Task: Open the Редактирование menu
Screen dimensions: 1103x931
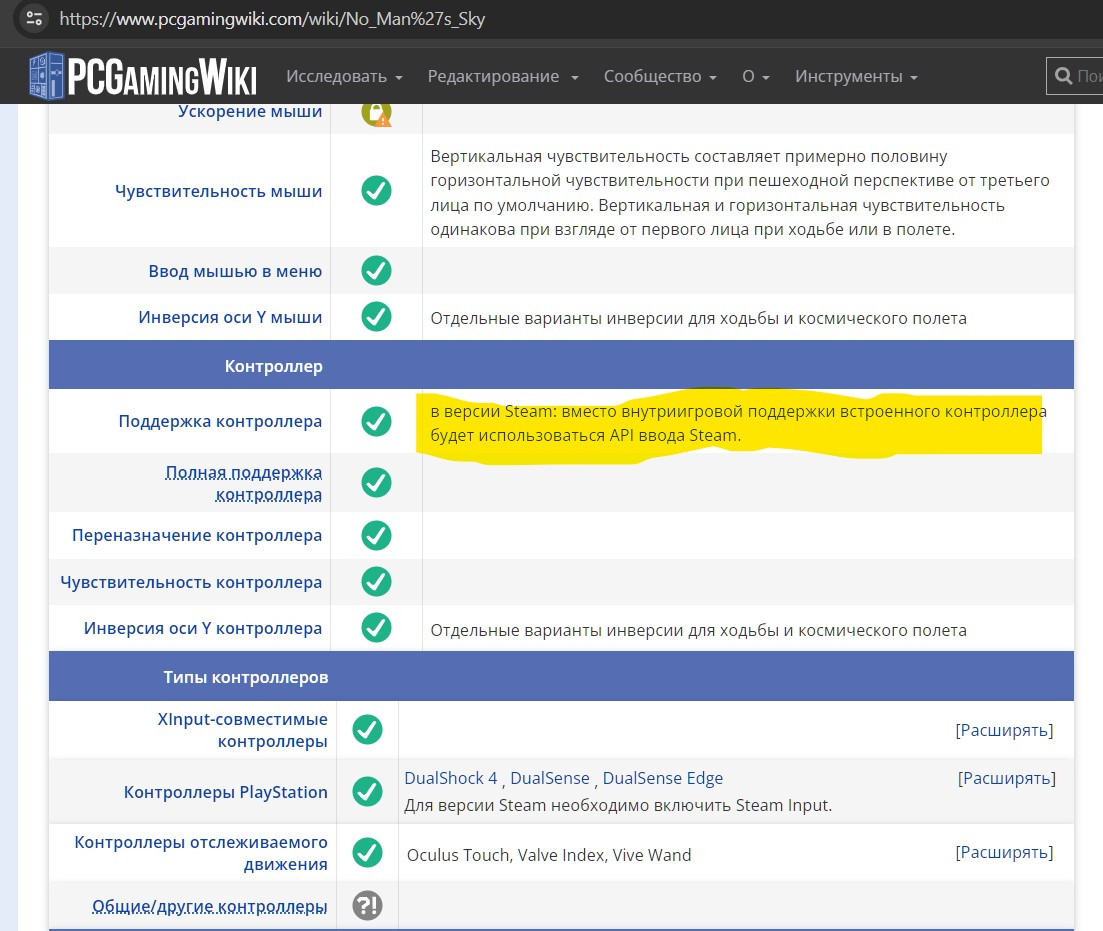Action: (503, 77)
